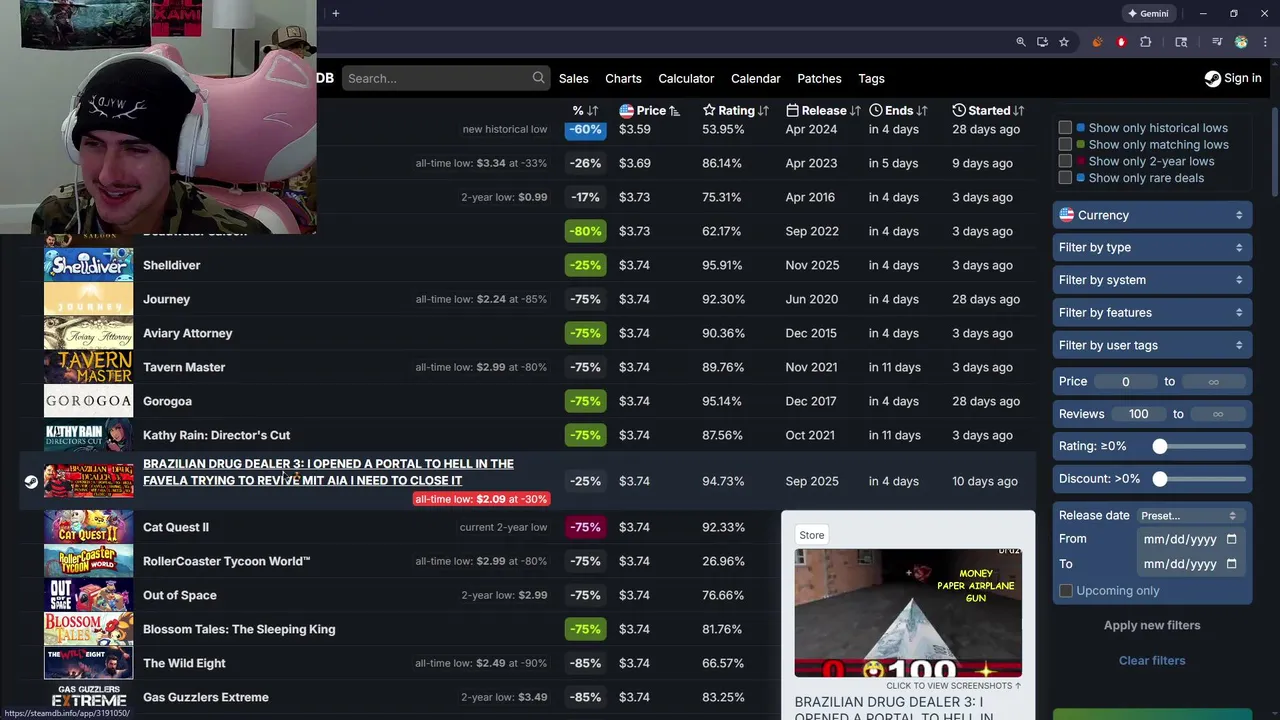This screenshot has width=1280, height=720.
Task: Open the Journey game link
Action: point(166,299)
